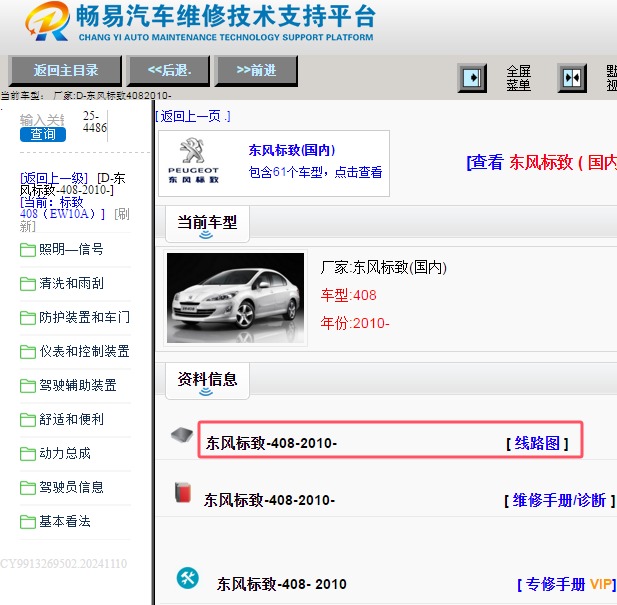Open the 维修手册/诊断 link
The image size is (617, 605).
click(559, 500)
